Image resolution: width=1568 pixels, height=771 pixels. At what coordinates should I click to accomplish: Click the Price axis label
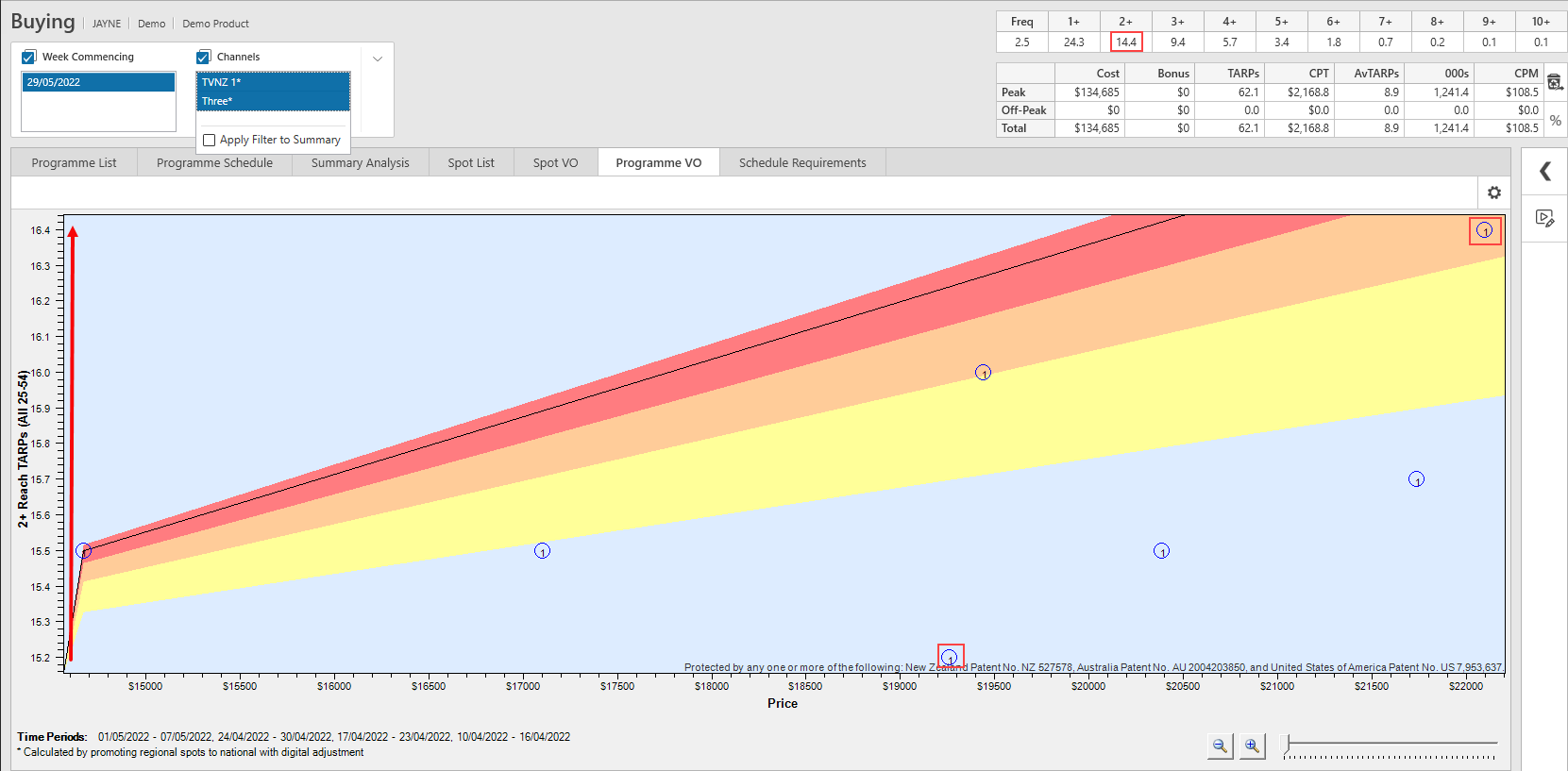click(x=782, y=703)
